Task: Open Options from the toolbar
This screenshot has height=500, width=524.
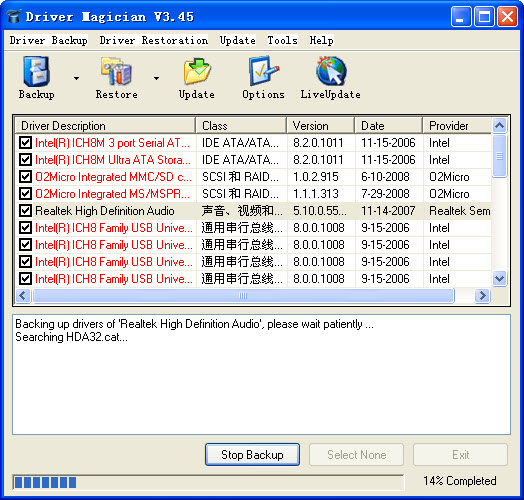Action: tap(263, 78)
